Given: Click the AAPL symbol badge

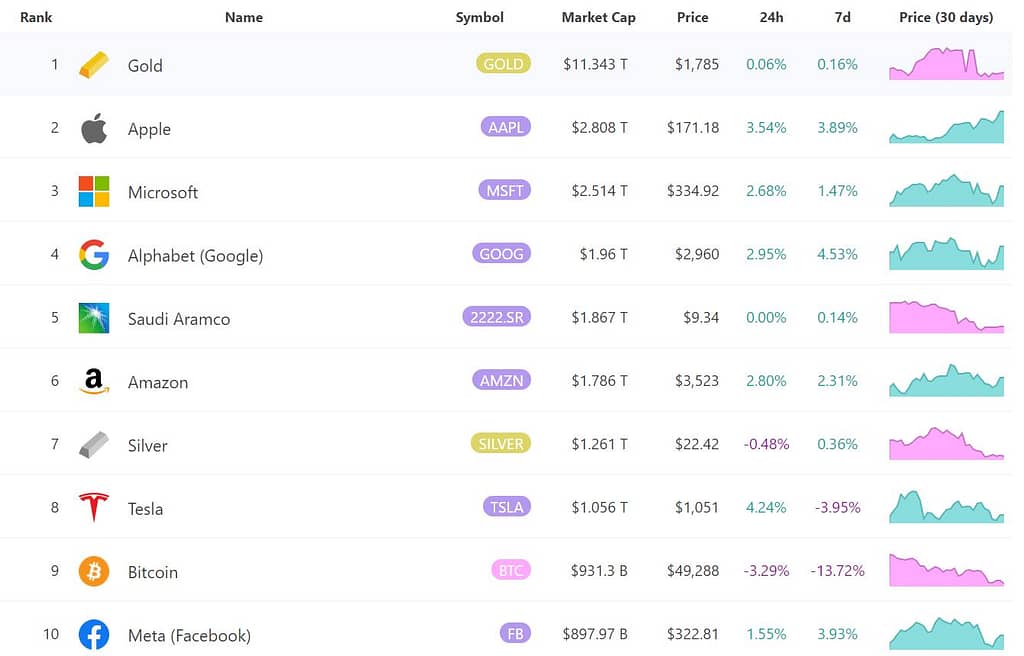Looking at the screenshot, I should coord(505,127).
